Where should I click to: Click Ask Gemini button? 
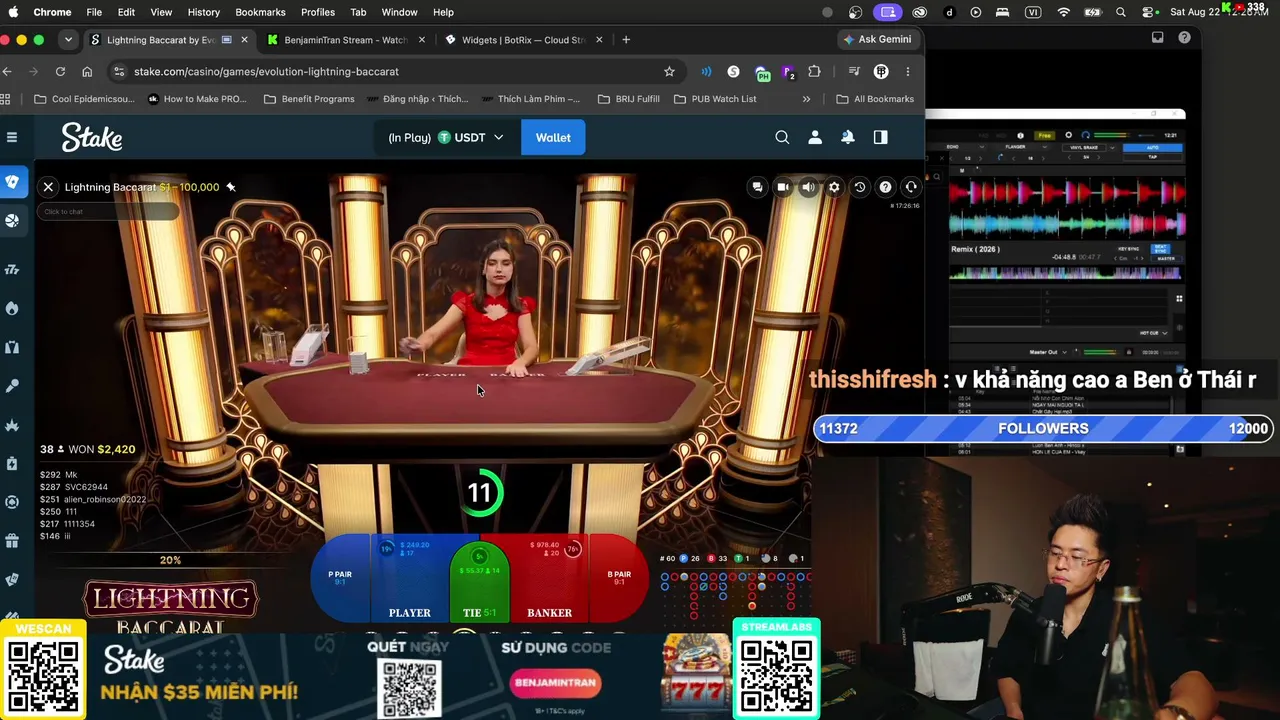click(x=878, y=40)
